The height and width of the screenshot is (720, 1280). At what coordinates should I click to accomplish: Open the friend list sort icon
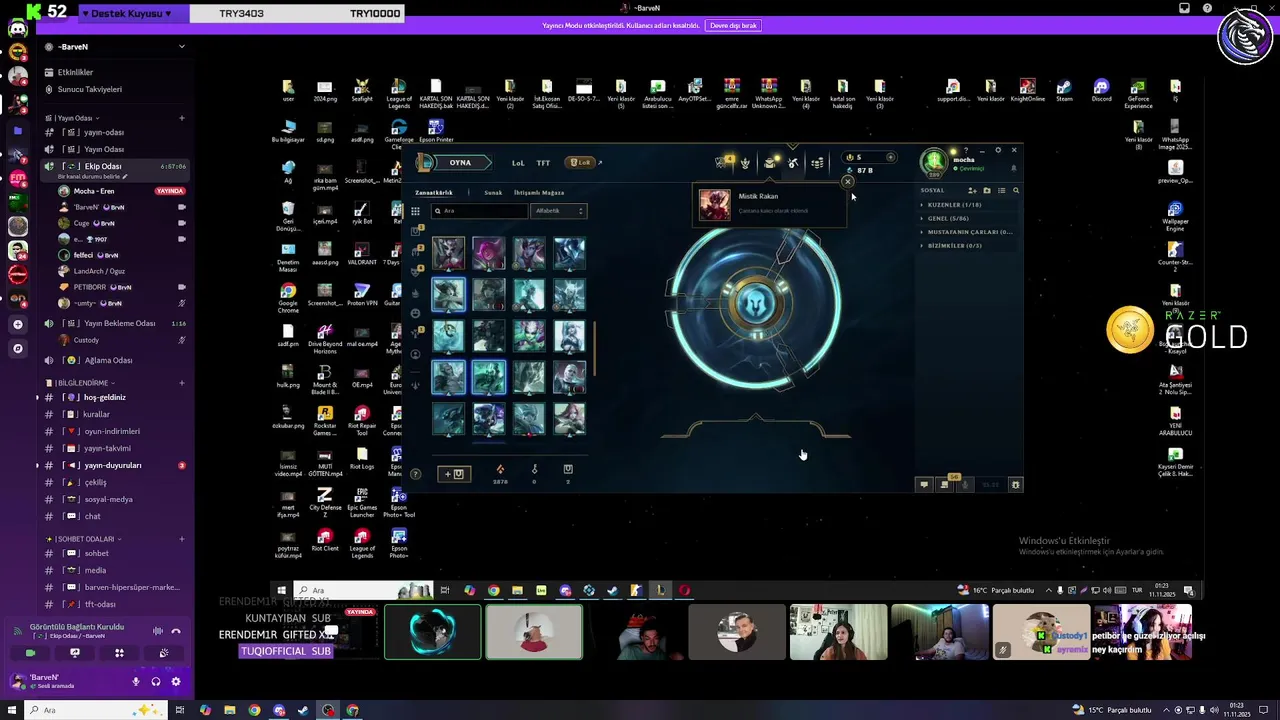[x=1001, y=190]
